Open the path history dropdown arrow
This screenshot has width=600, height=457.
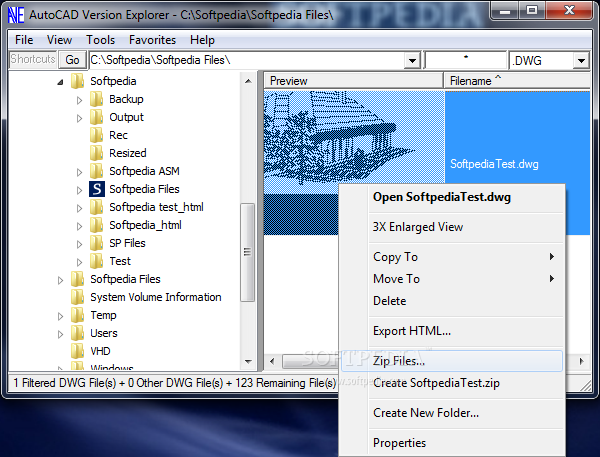click(412, 60)
